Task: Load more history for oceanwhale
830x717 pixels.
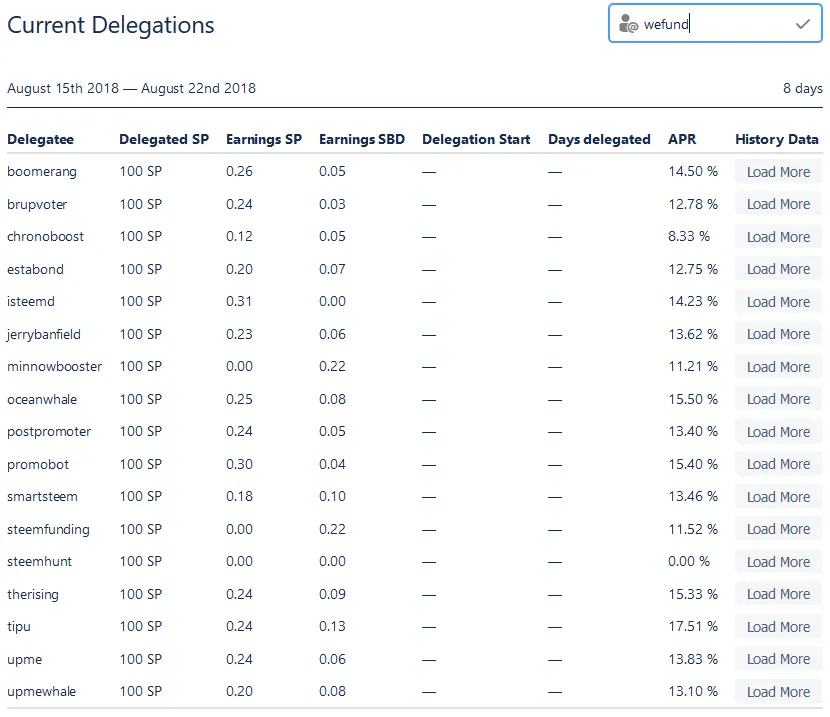Action: click(778, 400)
